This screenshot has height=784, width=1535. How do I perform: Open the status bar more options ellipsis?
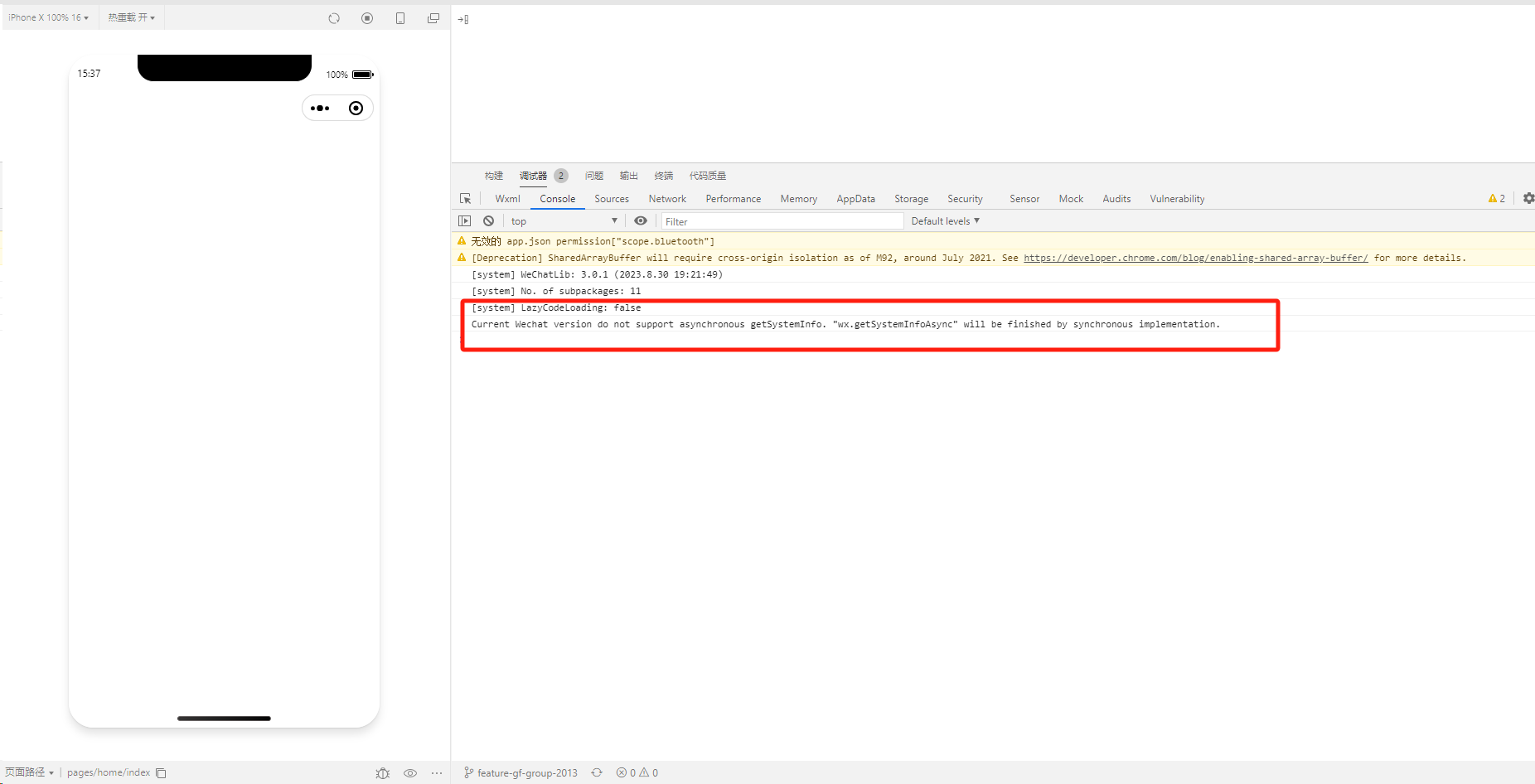tap(437, 773)
